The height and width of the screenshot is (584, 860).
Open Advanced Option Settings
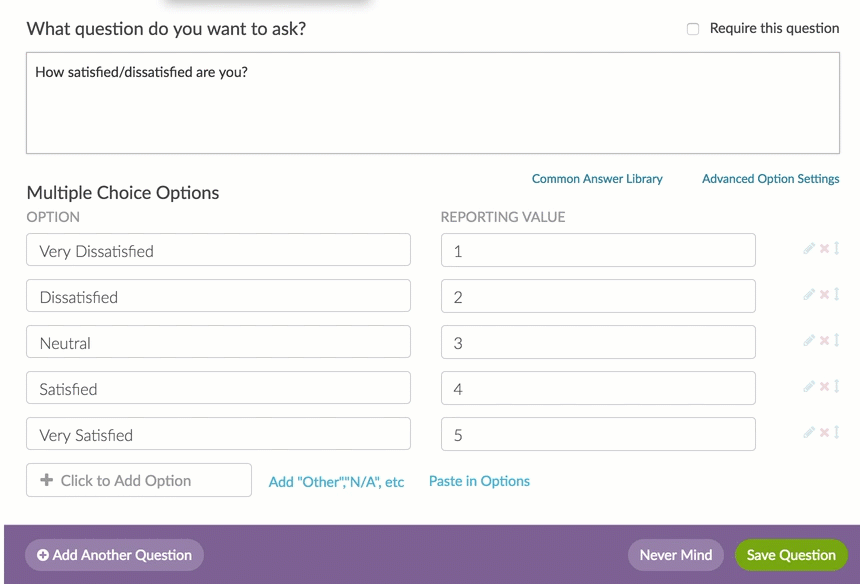point(770,179)
